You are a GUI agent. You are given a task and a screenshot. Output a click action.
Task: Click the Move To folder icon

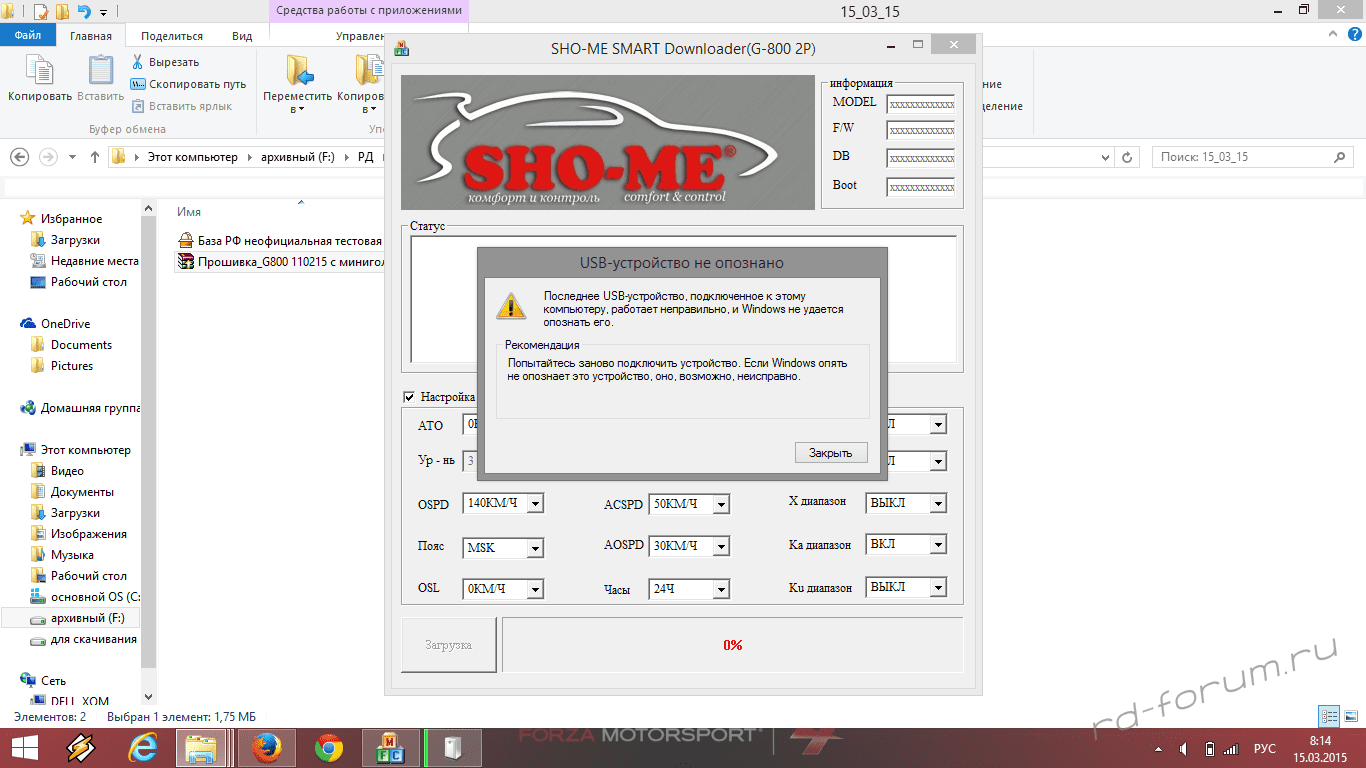click(x=298, y=71)
